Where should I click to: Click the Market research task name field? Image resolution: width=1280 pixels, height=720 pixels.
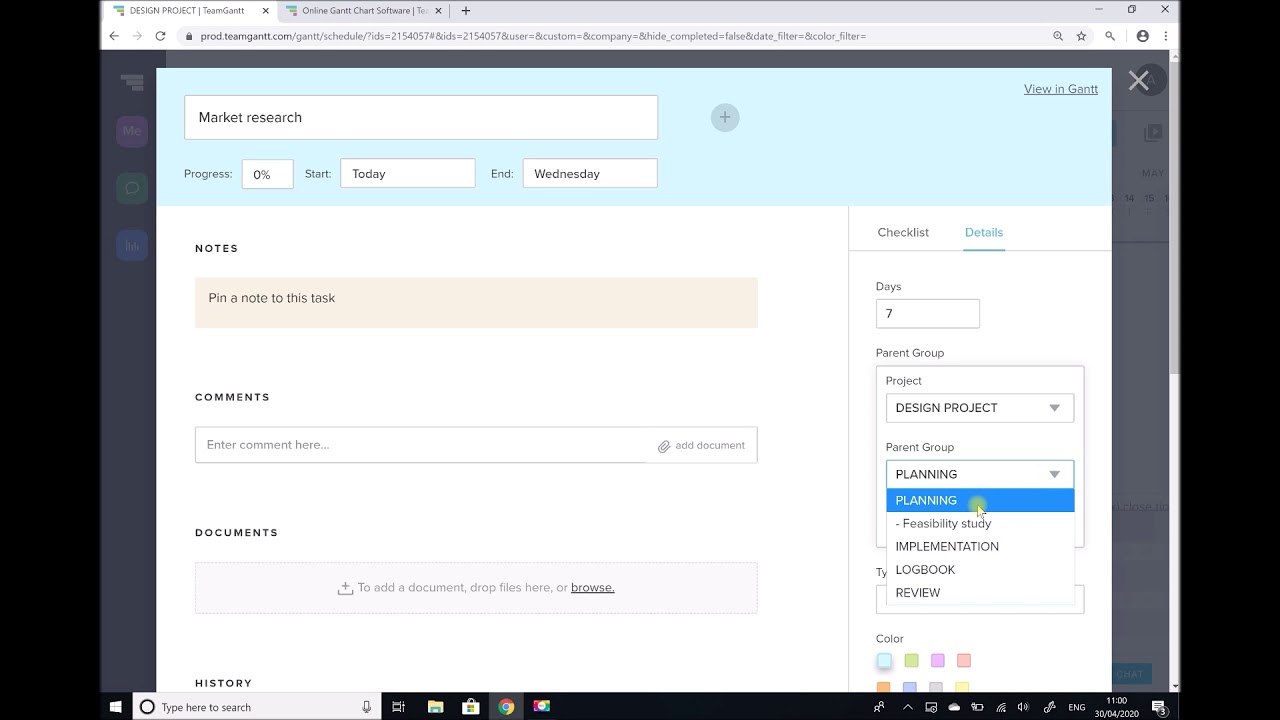[x=421, y=117]
